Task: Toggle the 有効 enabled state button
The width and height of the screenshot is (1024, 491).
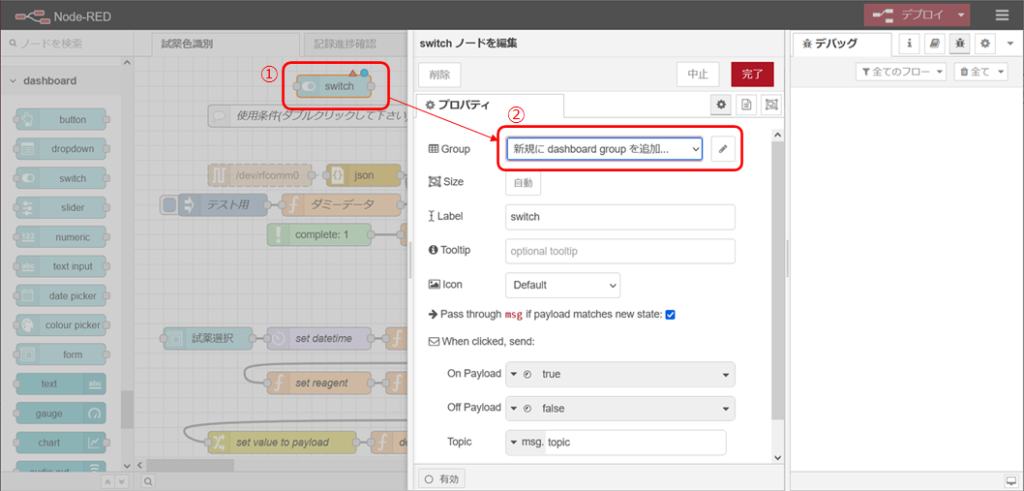Action: pyautogui.click(x=441, y=479)
